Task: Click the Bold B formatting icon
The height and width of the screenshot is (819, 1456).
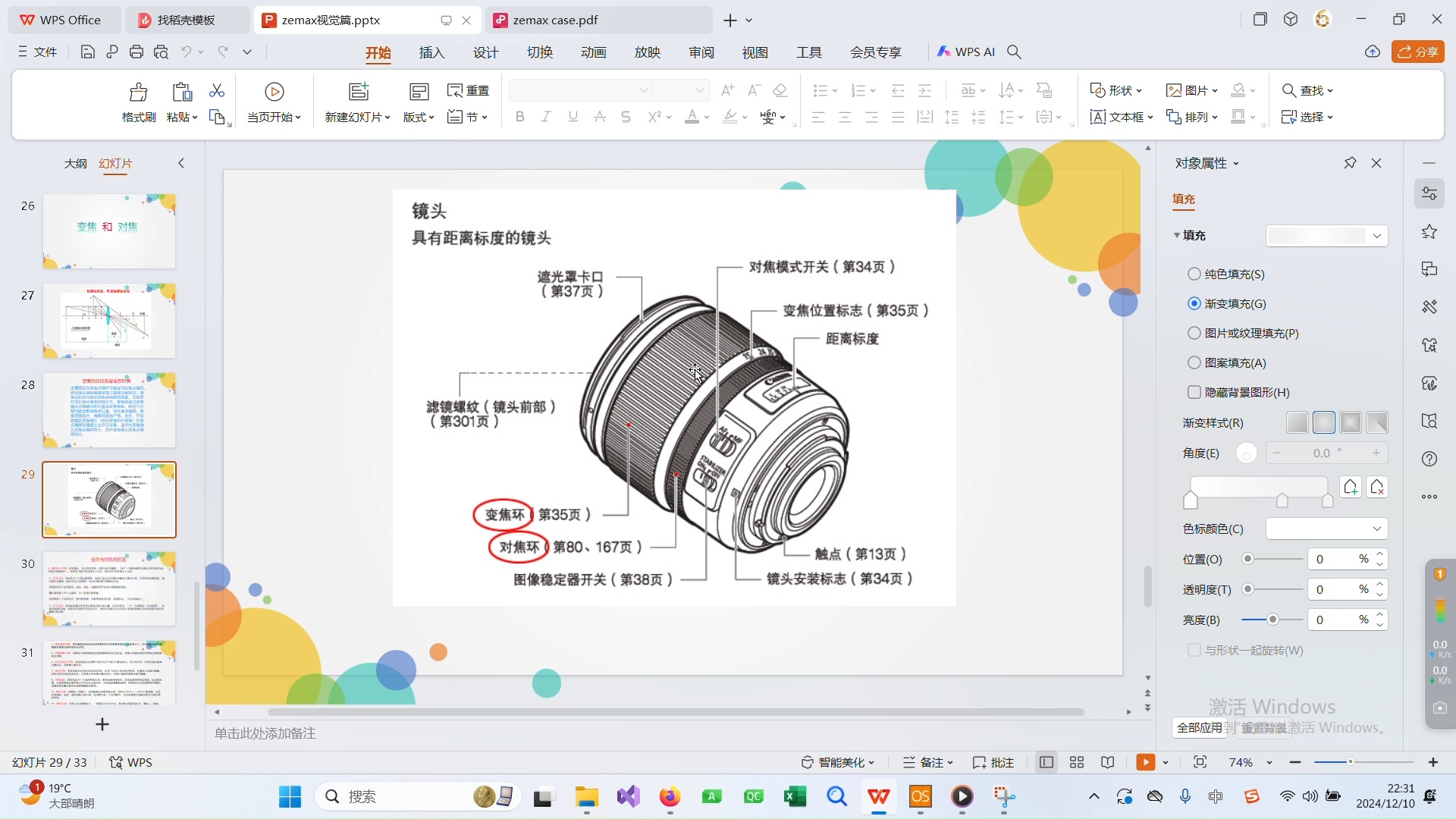Action: tap(519, 117)
